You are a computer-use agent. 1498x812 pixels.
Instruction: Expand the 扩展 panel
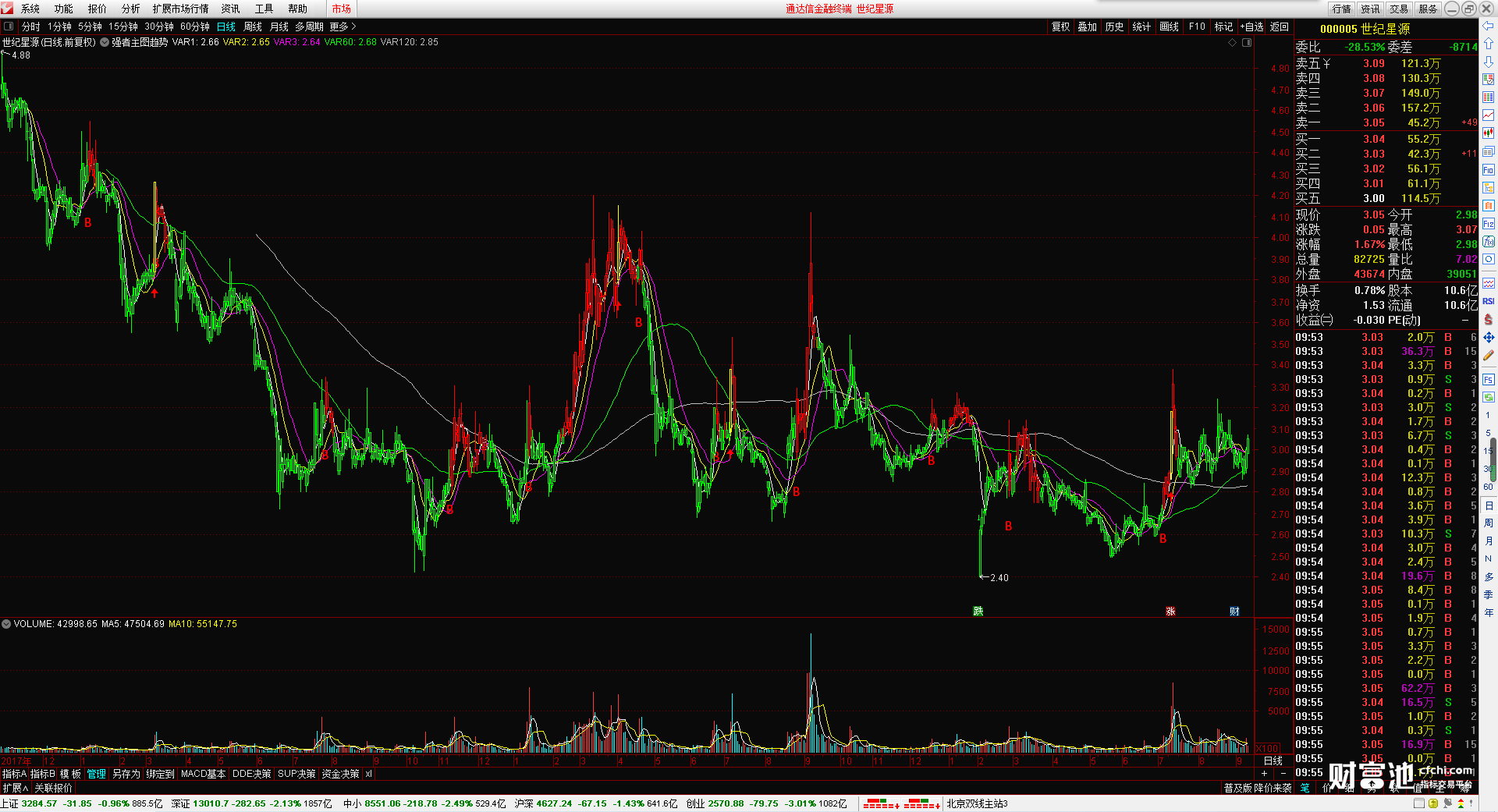(x=16, y=788)
